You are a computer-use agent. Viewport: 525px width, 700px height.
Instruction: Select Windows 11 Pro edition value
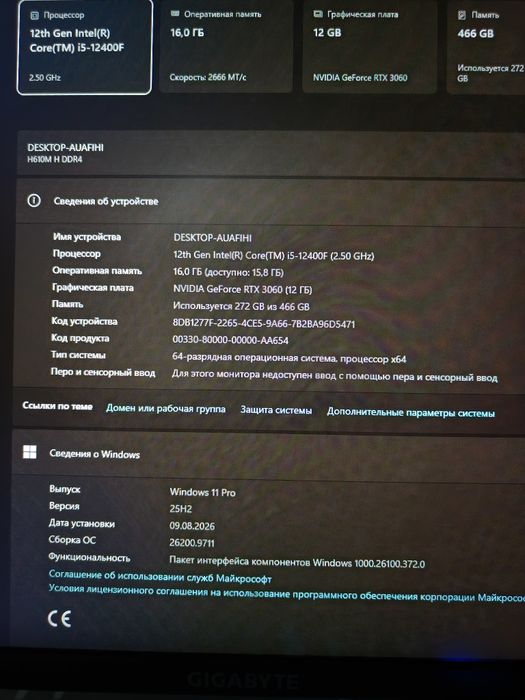click(x=203, y=492)
